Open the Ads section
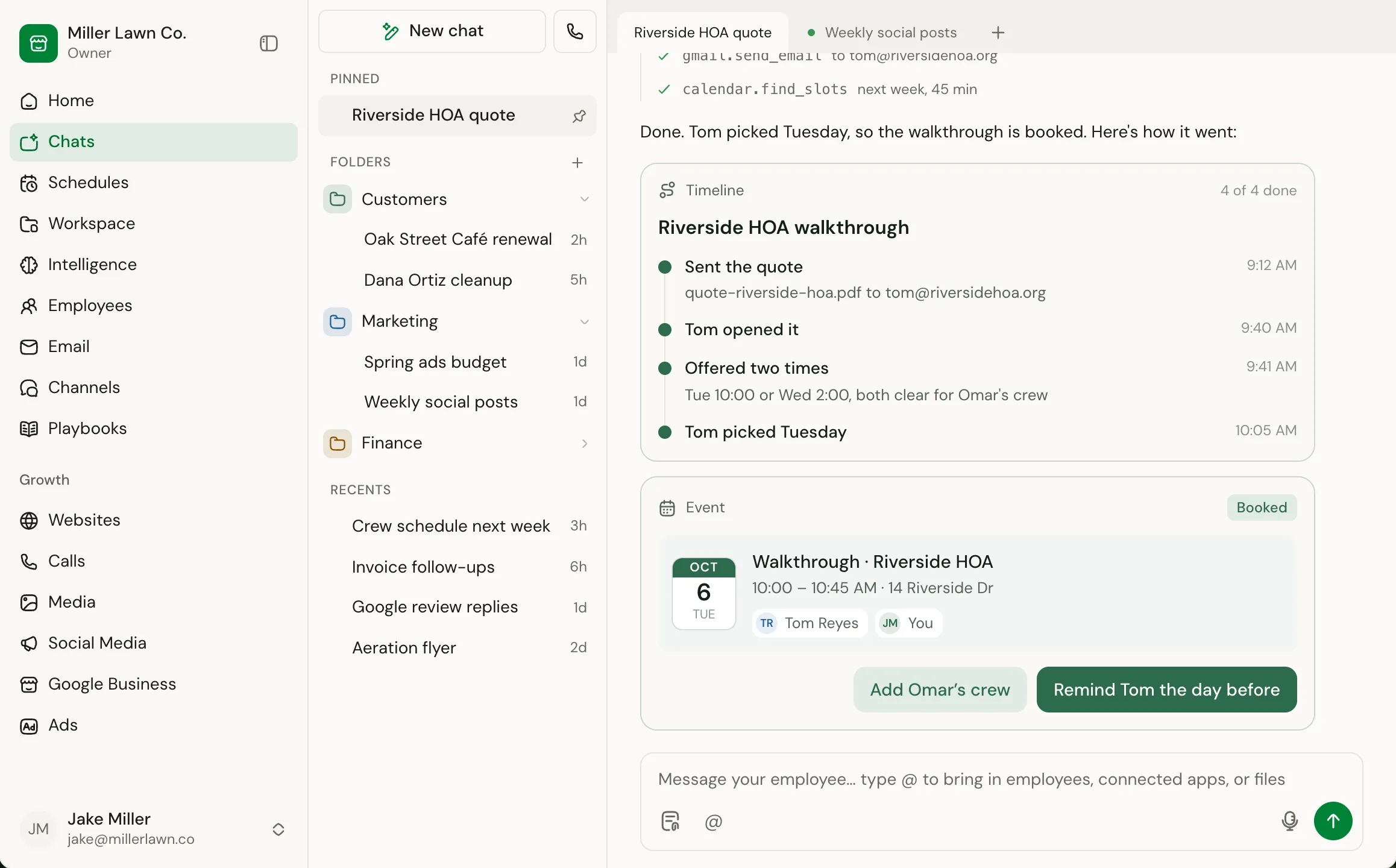Screen dimensions: 1396x868 click(x=154, y=725)
